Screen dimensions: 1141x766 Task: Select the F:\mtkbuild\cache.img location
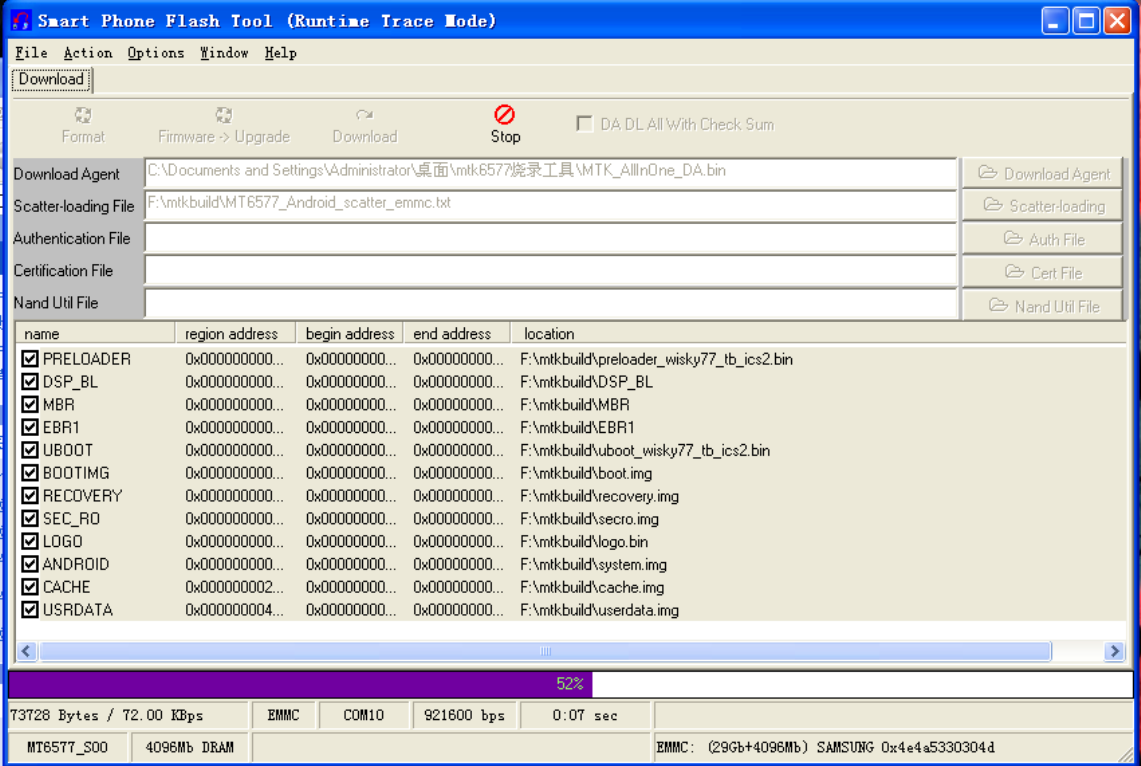point(592,588)
